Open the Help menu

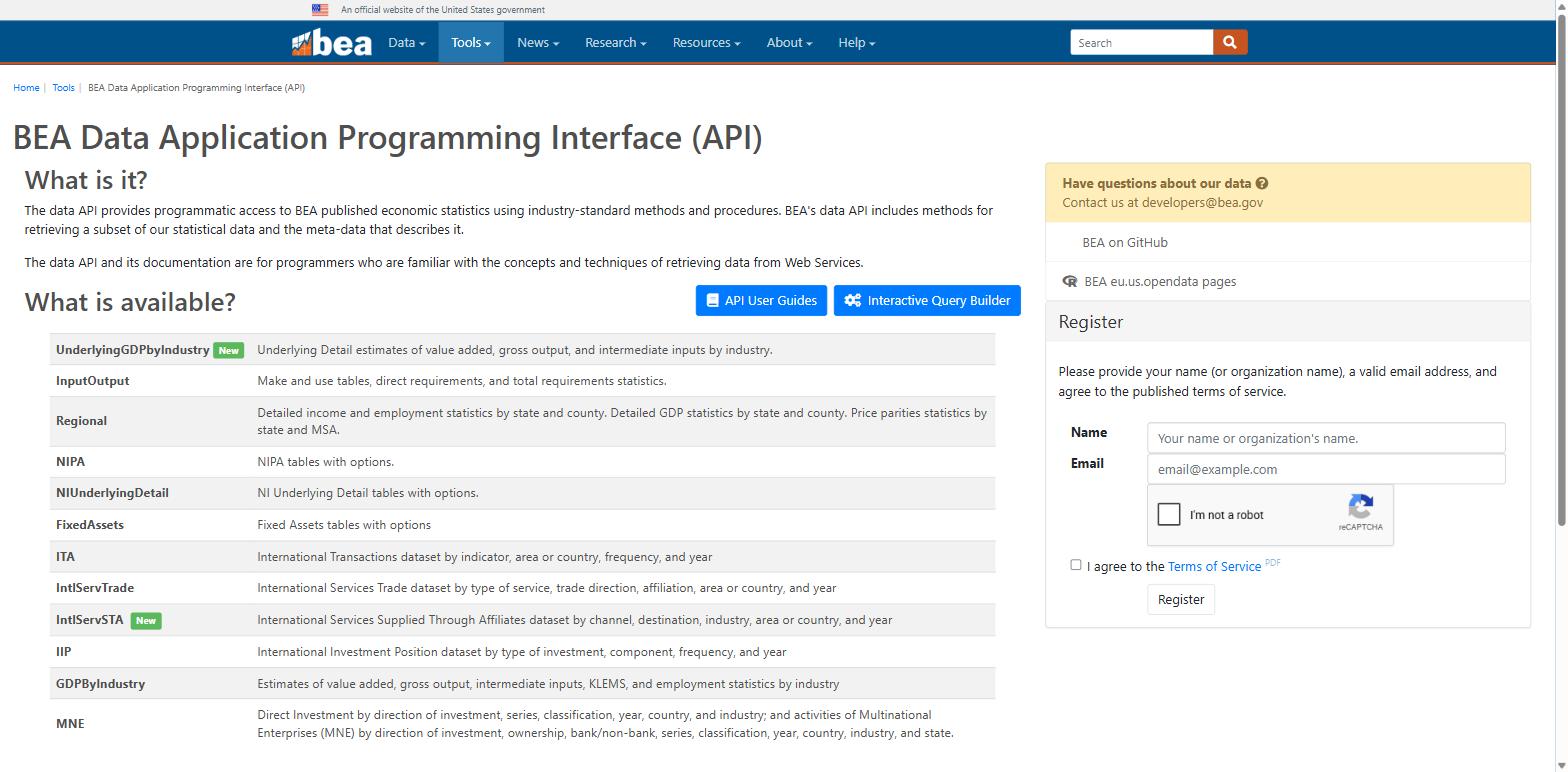(x=856, y=43)
